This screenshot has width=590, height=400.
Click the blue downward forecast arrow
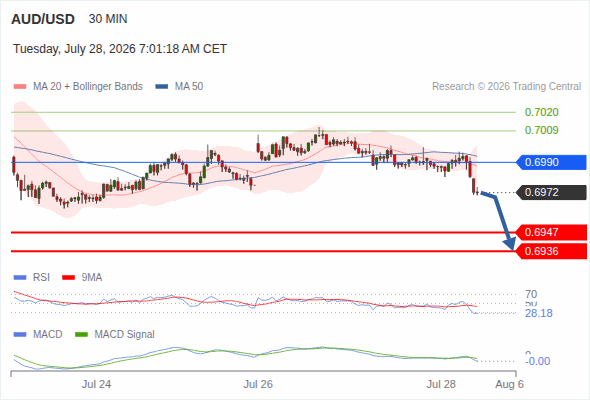pyautogui.click(x=499, y=220)
